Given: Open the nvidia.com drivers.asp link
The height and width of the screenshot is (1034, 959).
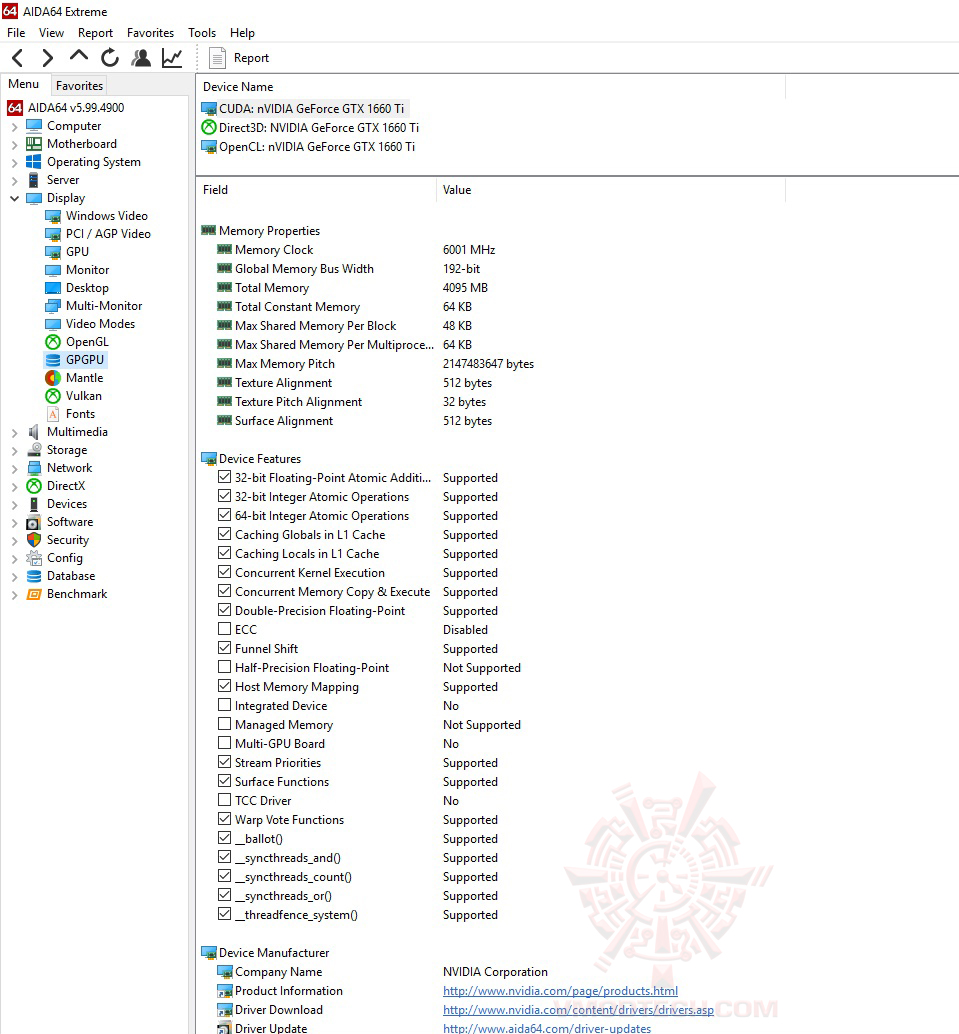Looking at the screenshot, I should (578, 1010).
